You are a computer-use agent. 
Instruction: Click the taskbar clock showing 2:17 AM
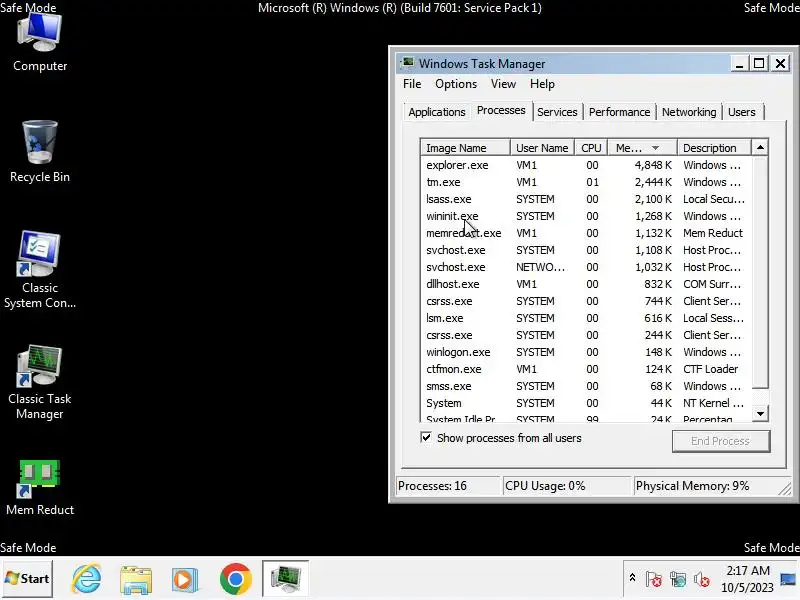pos(747,579)
